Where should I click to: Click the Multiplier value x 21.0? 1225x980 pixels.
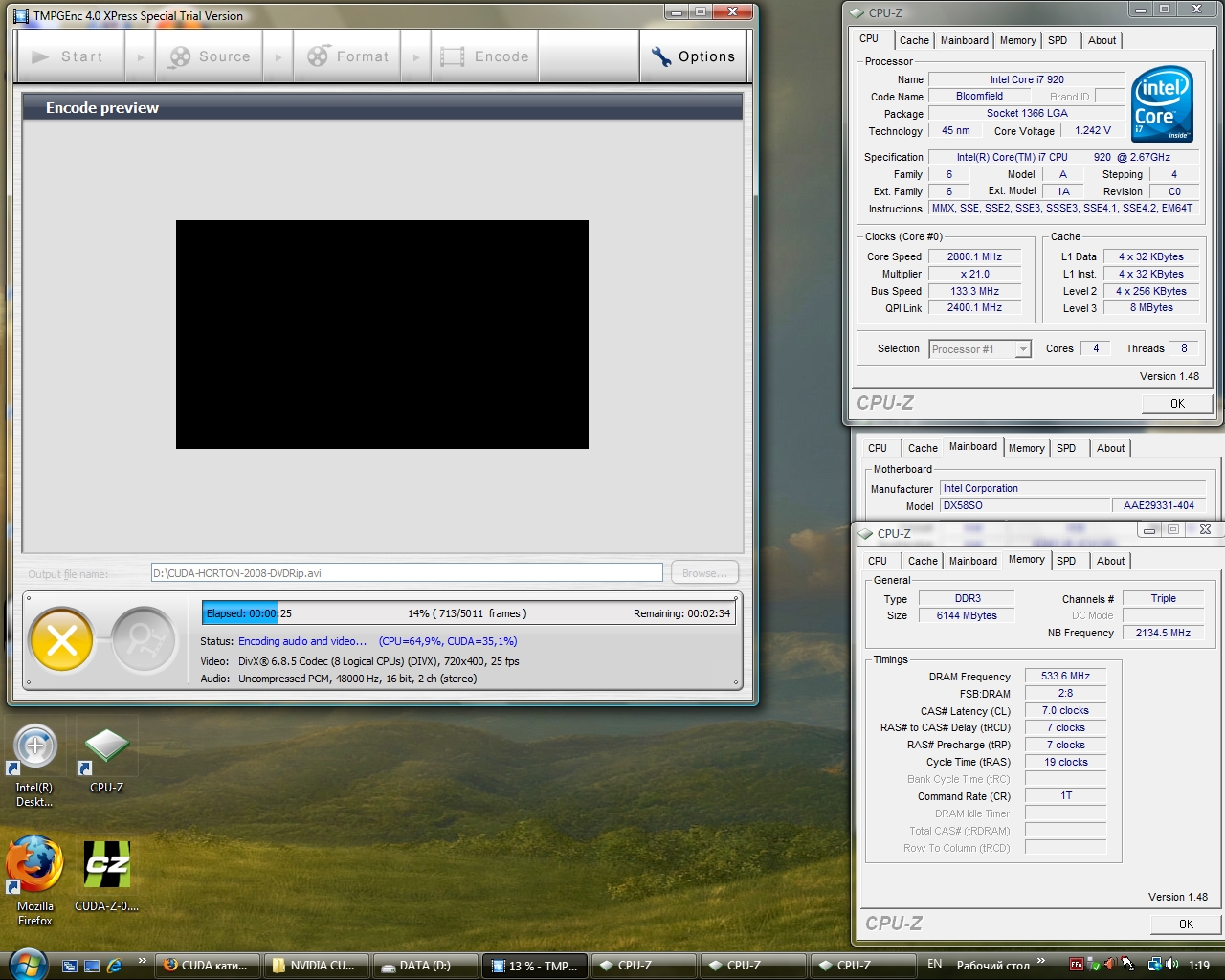click(974, 274)
